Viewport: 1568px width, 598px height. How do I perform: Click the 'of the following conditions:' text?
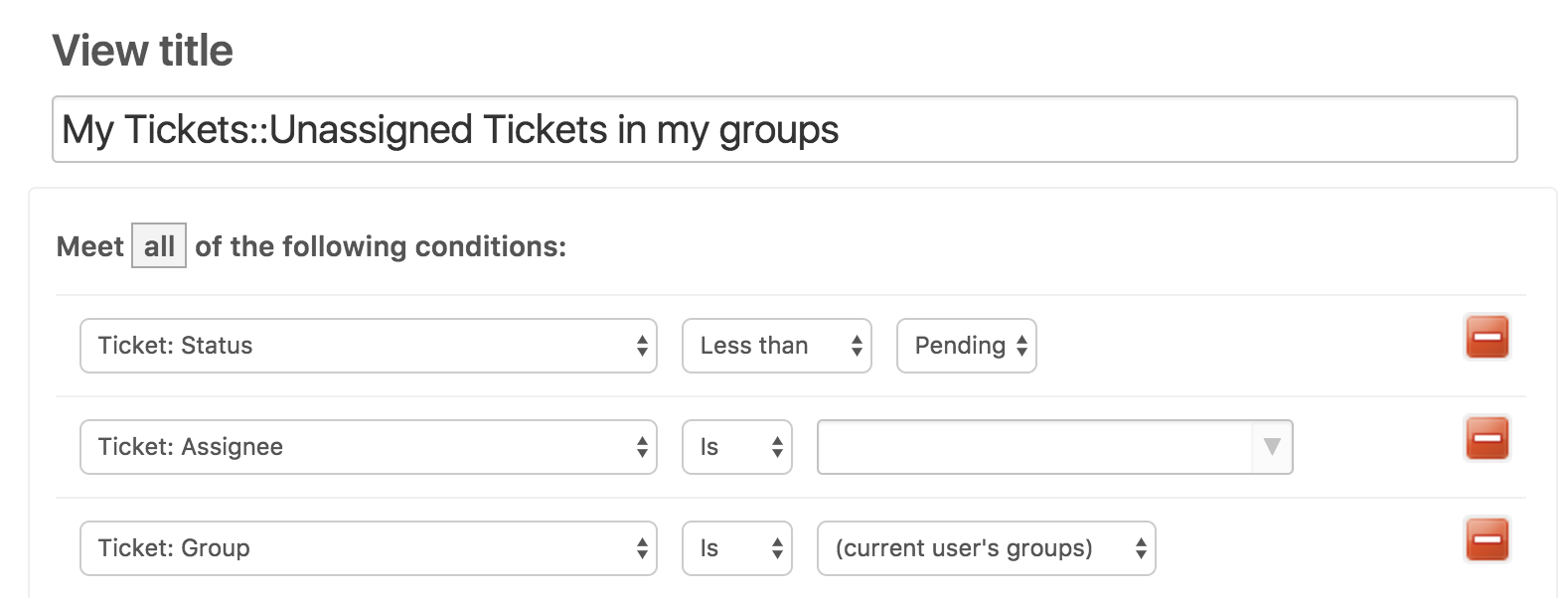coord(381,246)
